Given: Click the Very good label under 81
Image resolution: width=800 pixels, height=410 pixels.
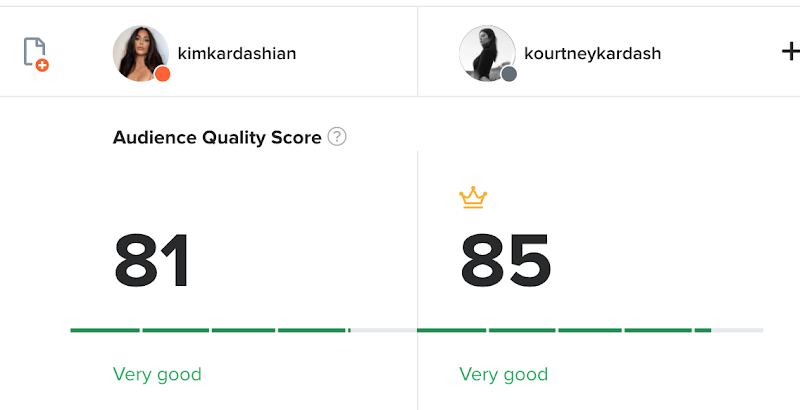Looking at the screenshot, I should click(x=157, y=374).
